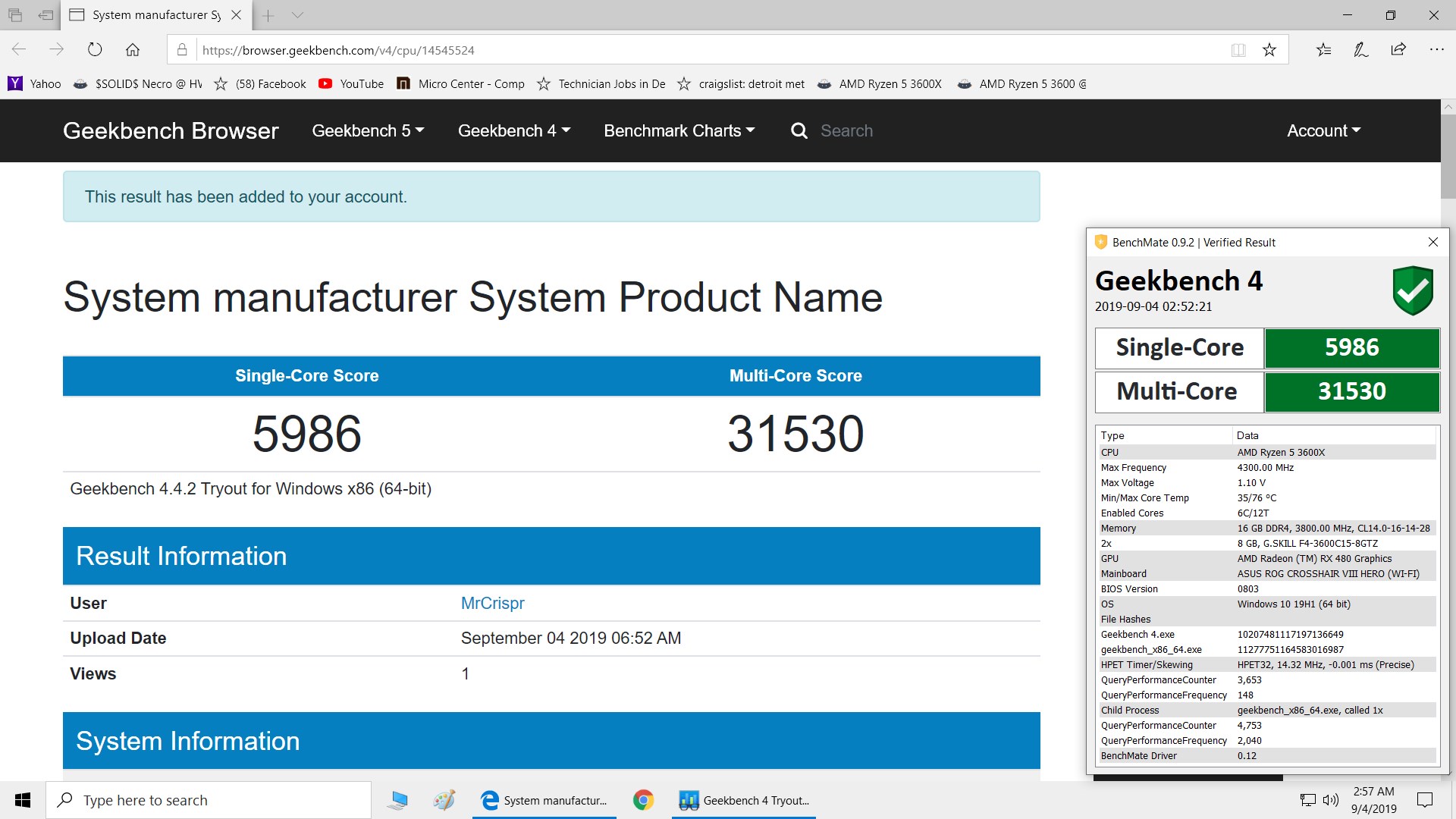1456x819 pixels.
Task: Click the green verified shield checkmark
Action: [x=1413, y=290]
